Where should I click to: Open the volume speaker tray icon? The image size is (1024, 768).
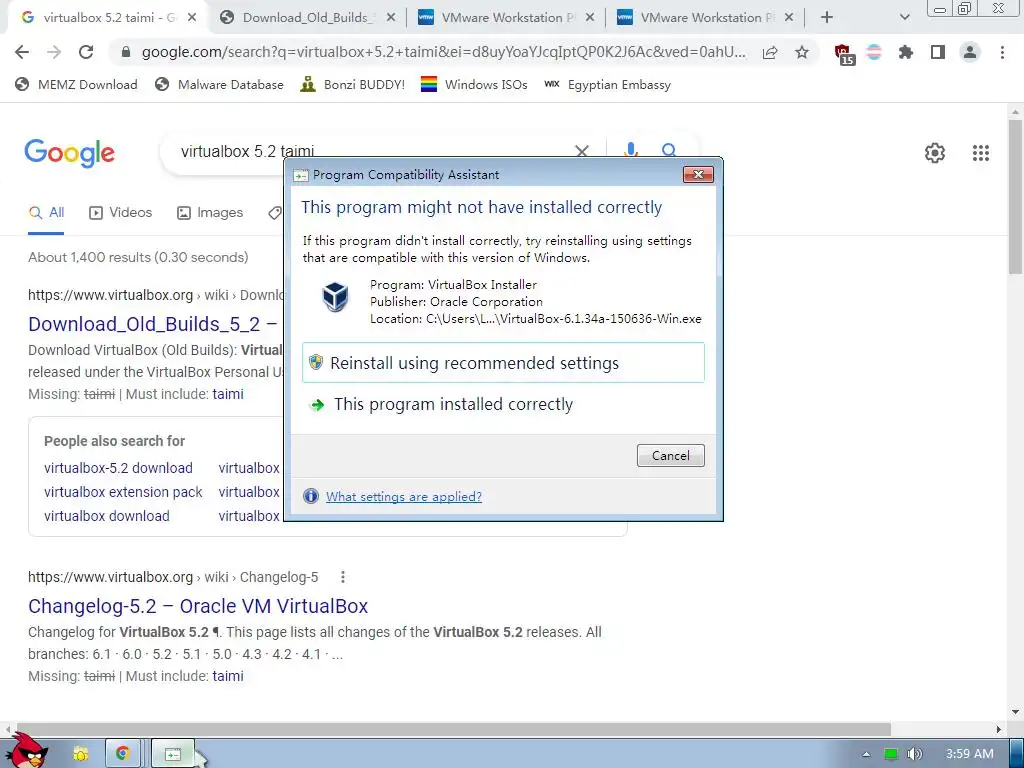914,754
